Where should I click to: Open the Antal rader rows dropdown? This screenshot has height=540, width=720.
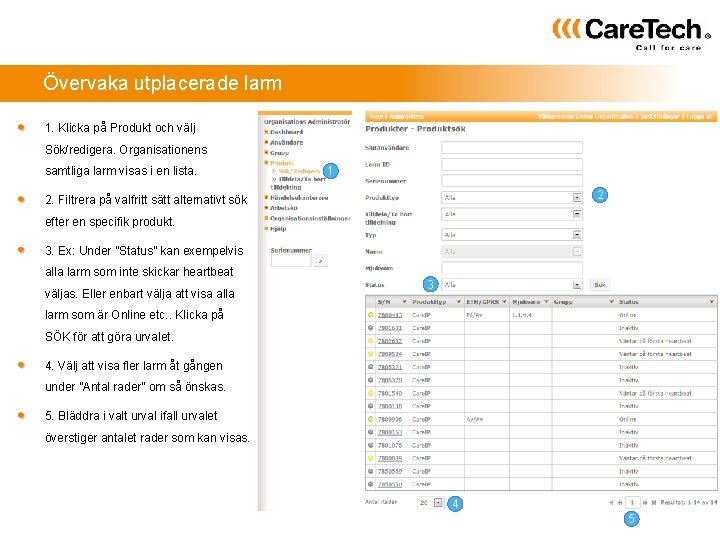coord(438,503)
